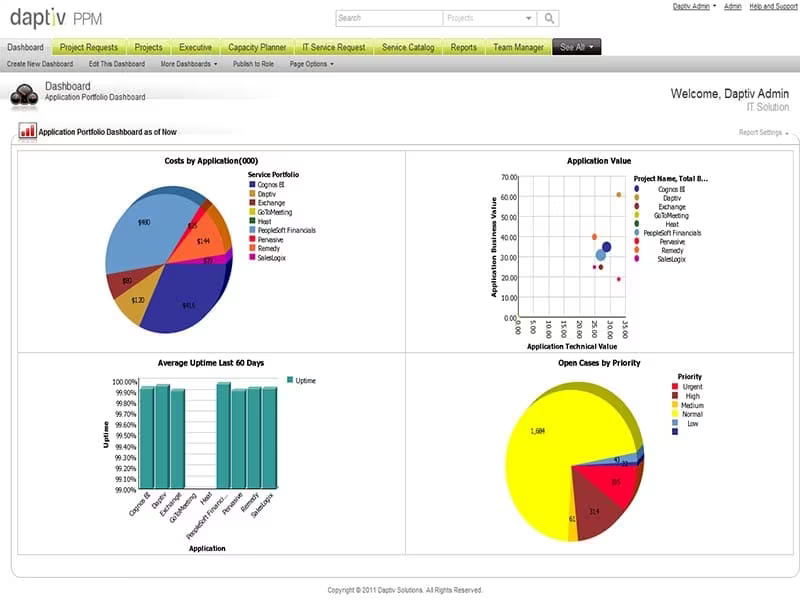Click Edit This Dashboard
800x600 pixels.
117,64
